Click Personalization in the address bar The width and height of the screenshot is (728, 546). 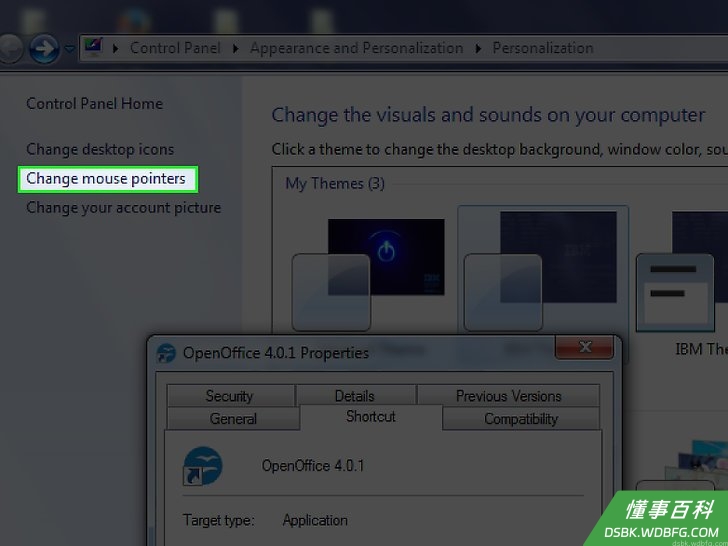543,48
